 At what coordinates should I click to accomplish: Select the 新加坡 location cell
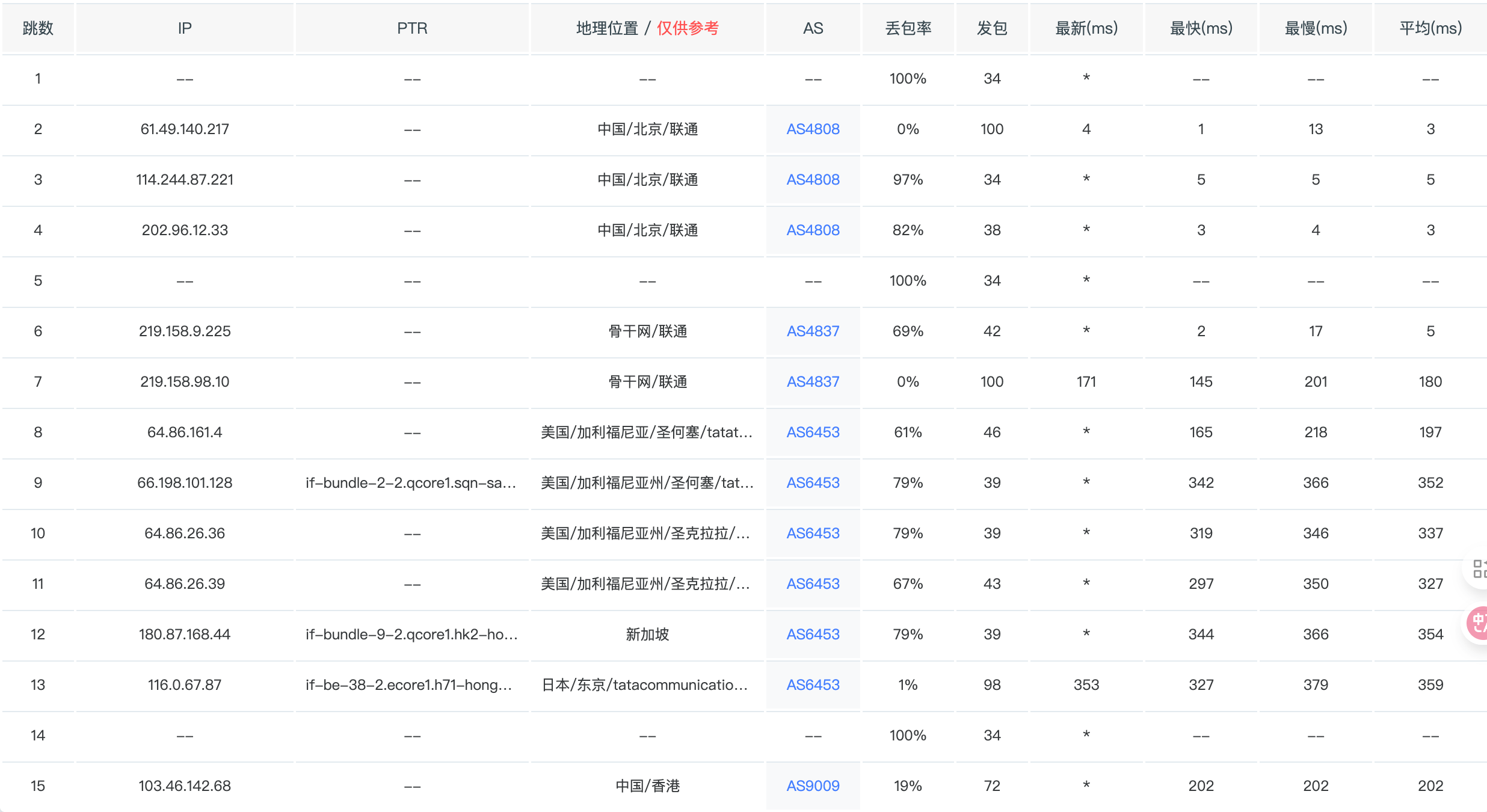click(647, 635)
